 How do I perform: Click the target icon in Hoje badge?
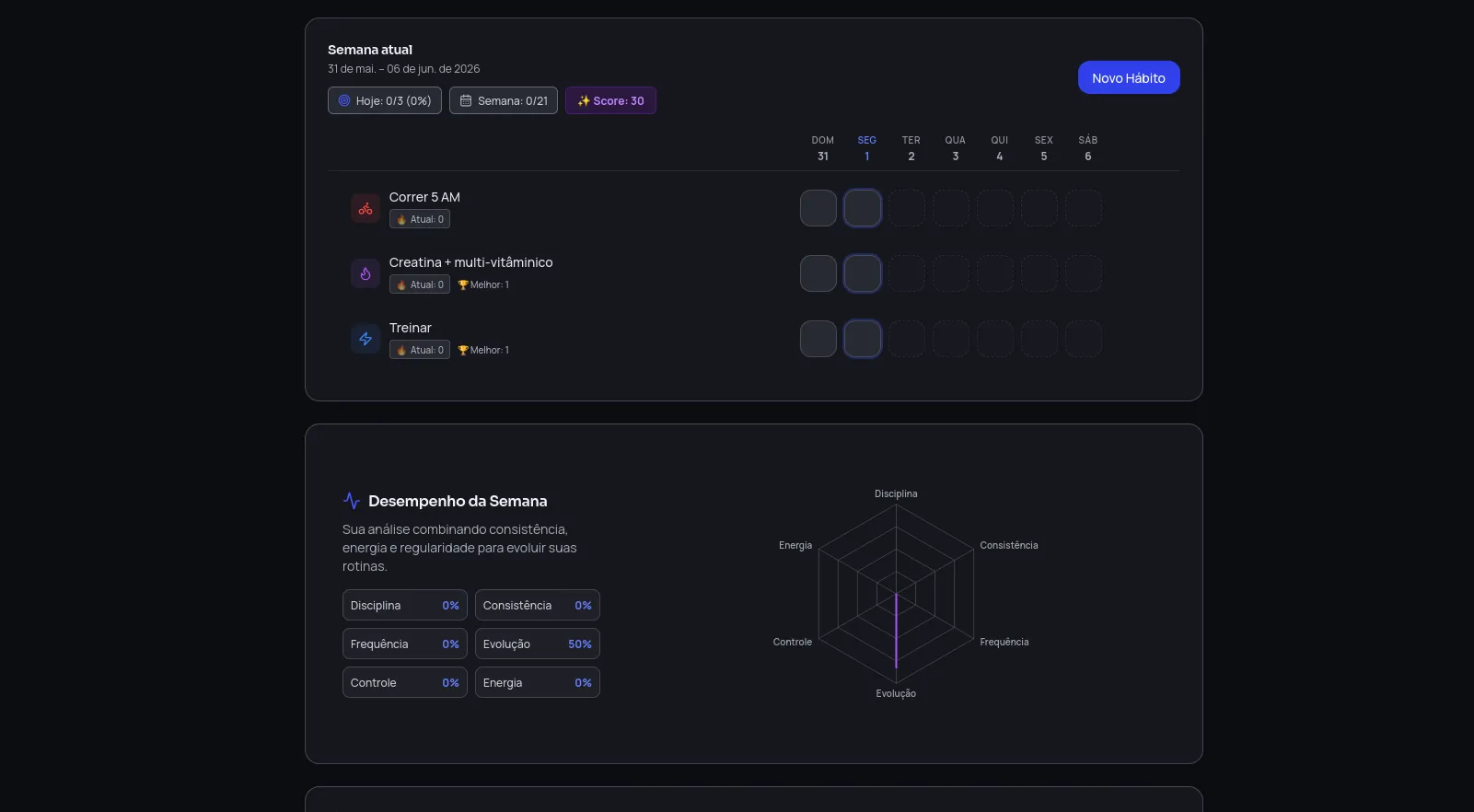(344, 100)
